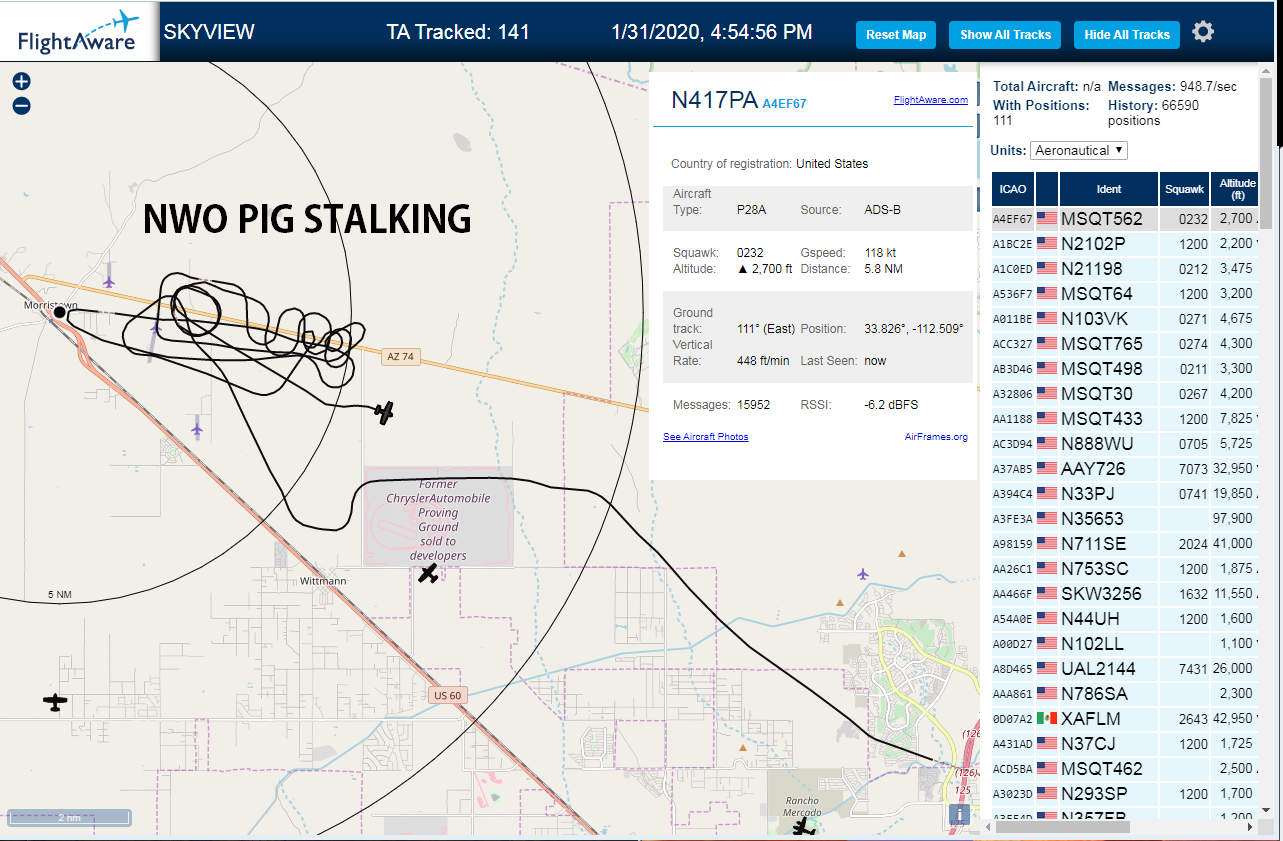Sort the table by Altitude (ft) column
1283x841 pixels.
1236,189
